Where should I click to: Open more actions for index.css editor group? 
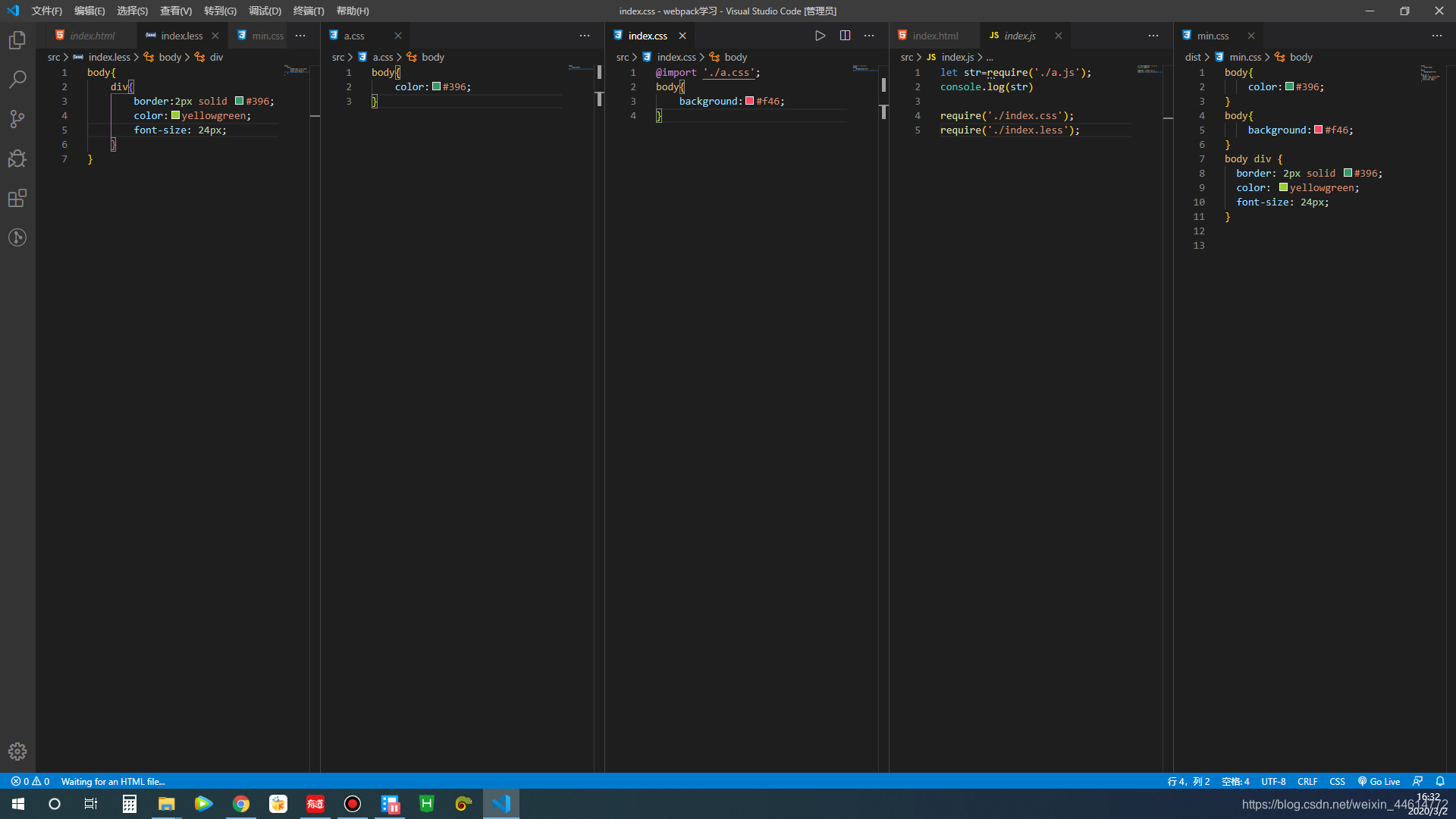(869, 36)
